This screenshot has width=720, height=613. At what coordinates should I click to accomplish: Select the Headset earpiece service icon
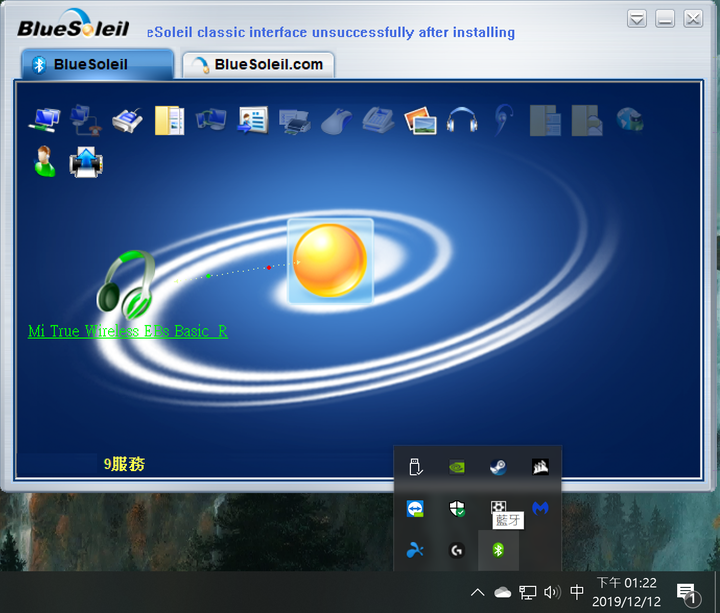[x=503, y=120]
